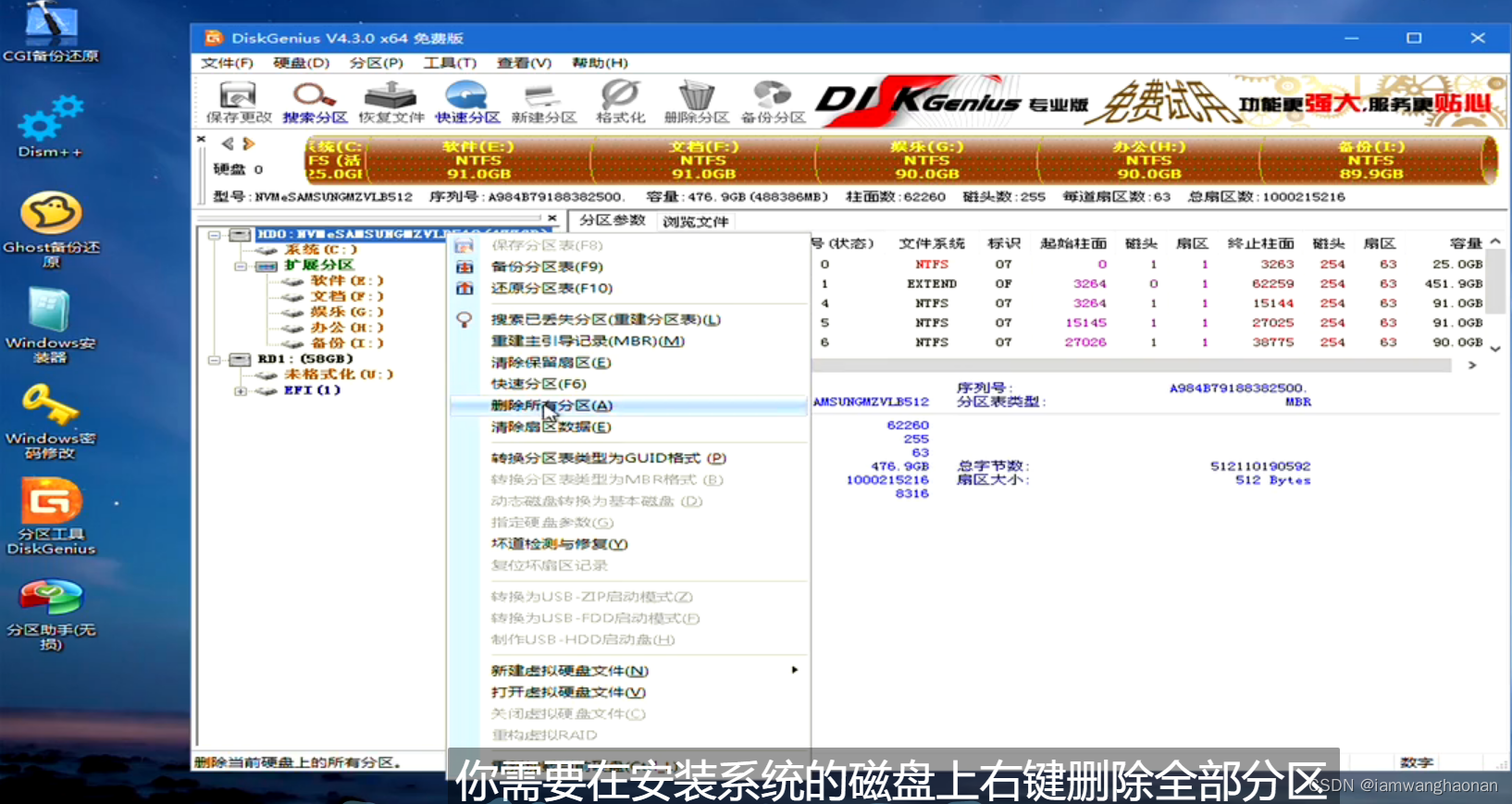
Task: Select 备份(I:) partition bar
Action: [x=1371, y=160]
